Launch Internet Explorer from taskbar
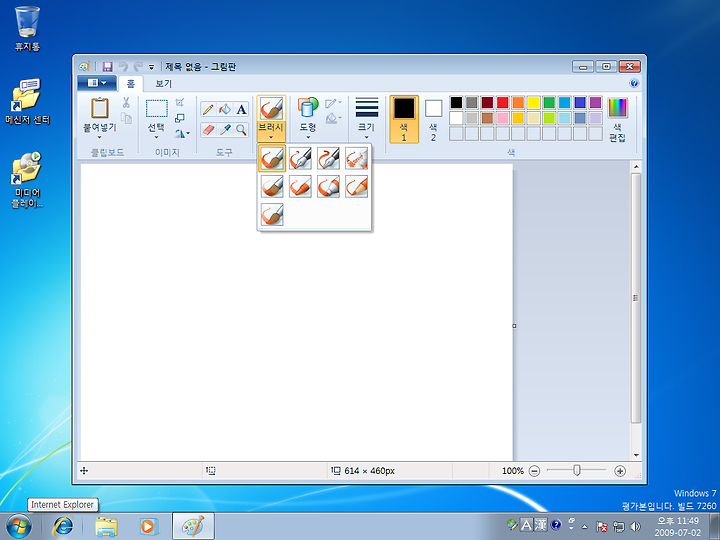This screenshot has width=720, height=540. point(63,526)
